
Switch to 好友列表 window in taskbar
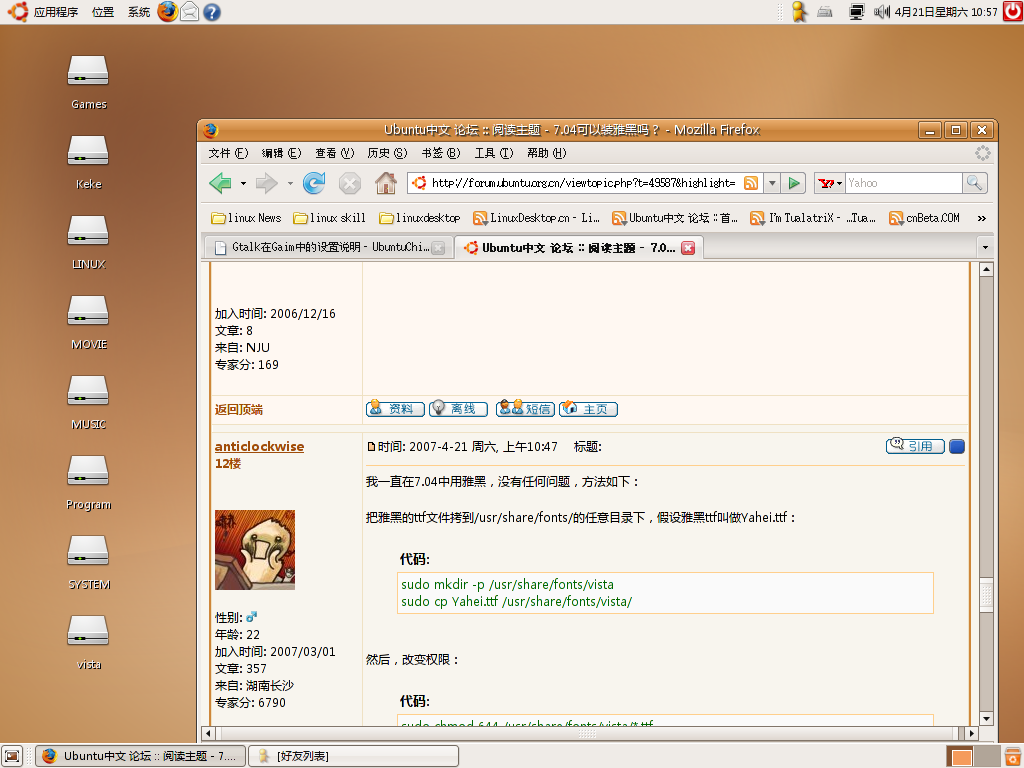click(x=354, y=756)
